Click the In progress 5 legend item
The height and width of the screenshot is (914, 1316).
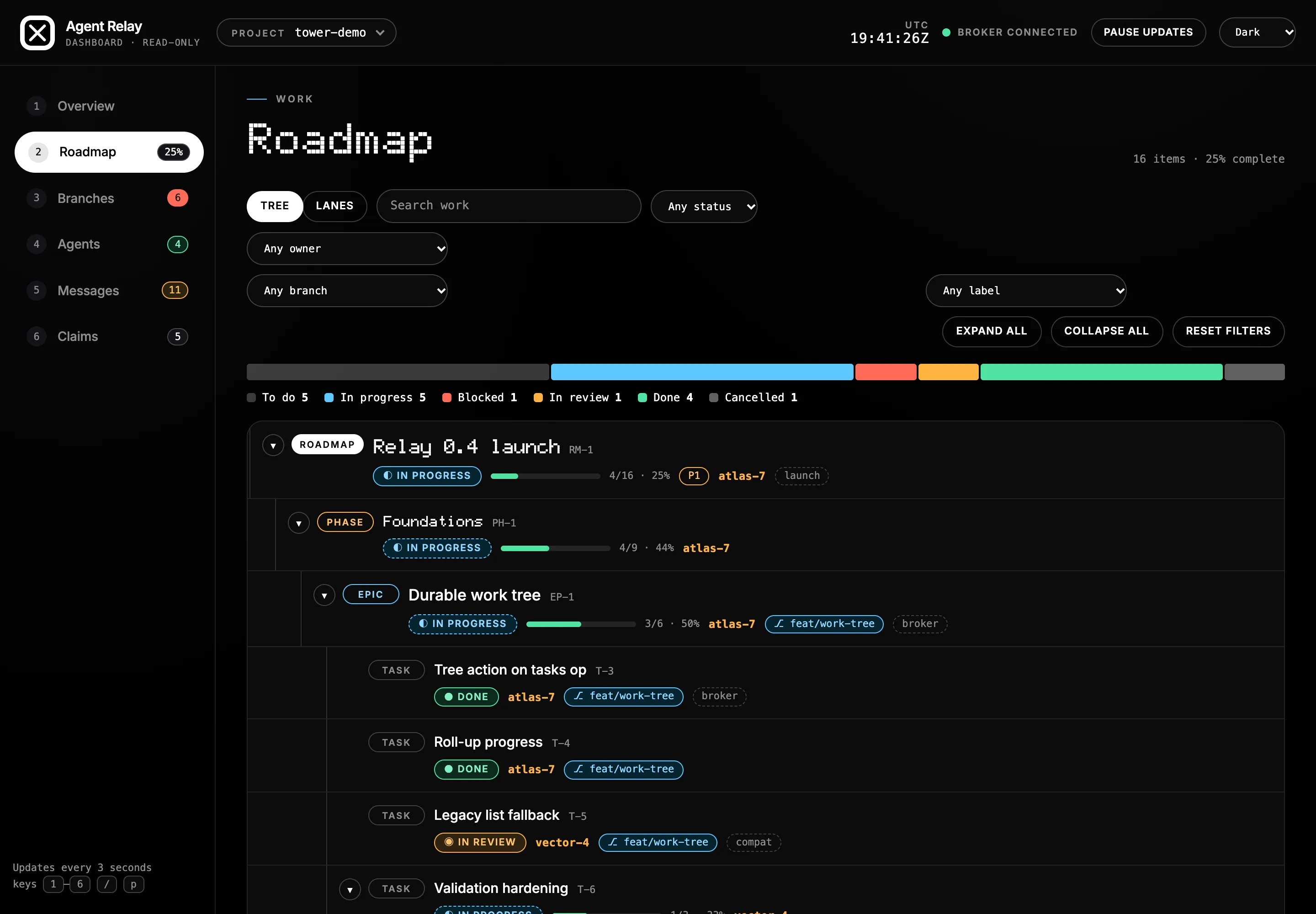click(375, 398)
